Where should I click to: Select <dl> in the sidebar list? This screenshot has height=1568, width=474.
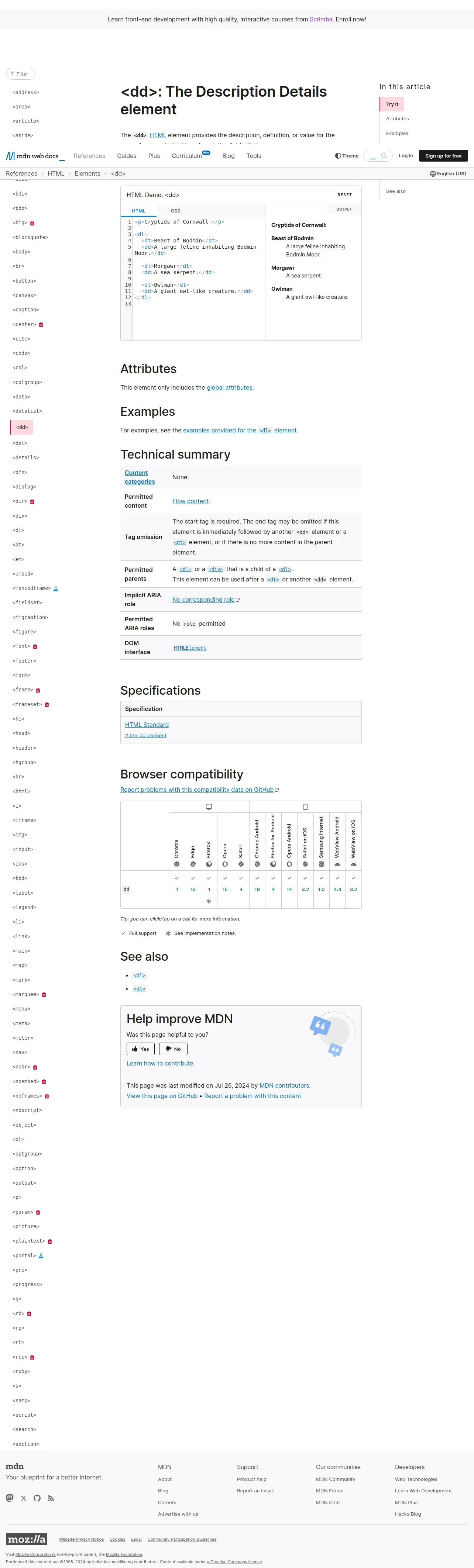pos(18,530)
